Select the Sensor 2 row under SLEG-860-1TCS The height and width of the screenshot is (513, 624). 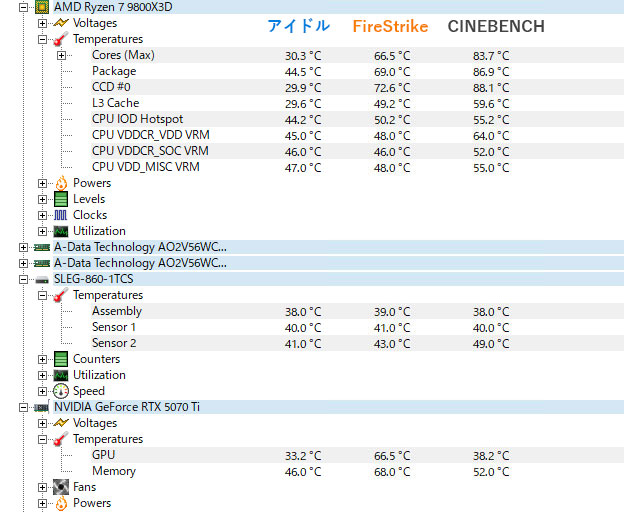click(x=114, y=343)
